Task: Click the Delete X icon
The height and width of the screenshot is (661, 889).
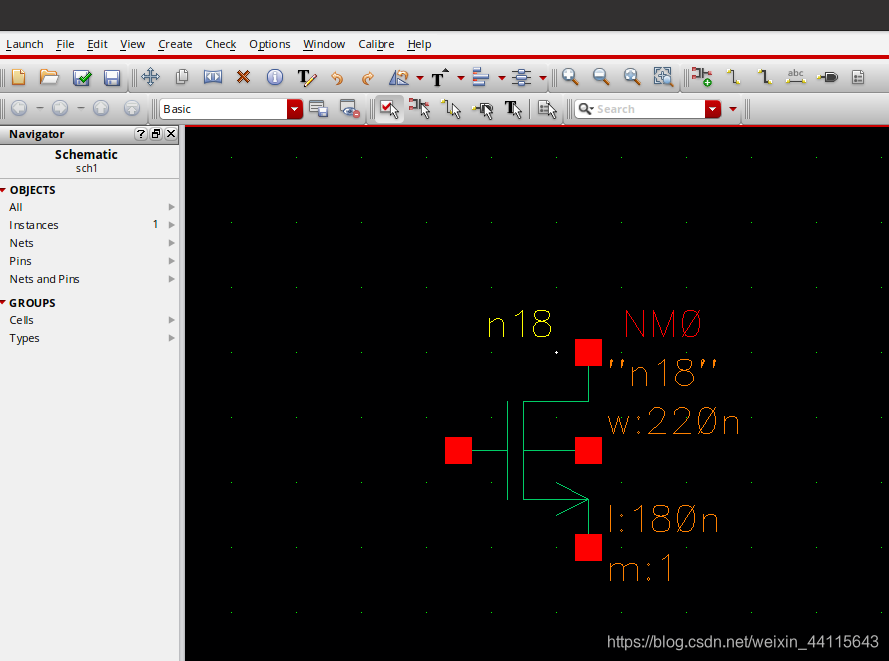Action: (243, 76)
